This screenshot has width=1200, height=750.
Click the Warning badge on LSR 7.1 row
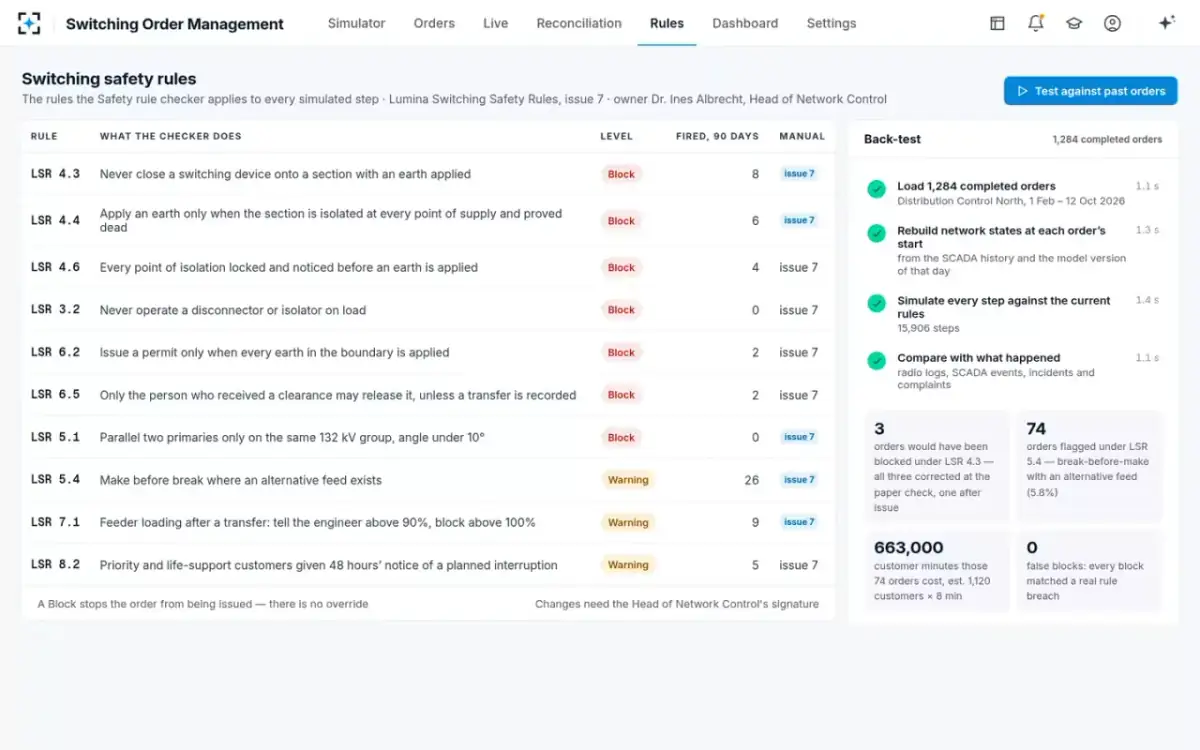628,522
